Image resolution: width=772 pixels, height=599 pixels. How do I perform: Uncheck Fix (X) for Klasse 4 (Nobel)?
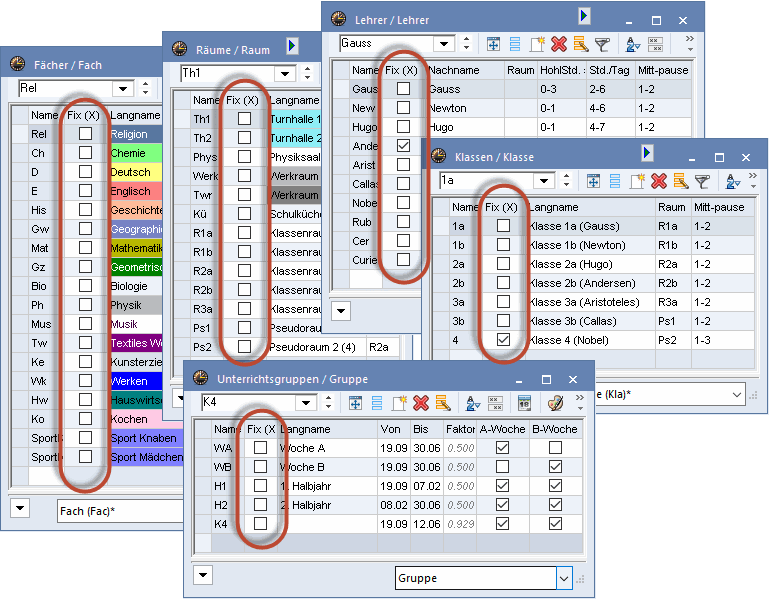[x=503, y=340]
